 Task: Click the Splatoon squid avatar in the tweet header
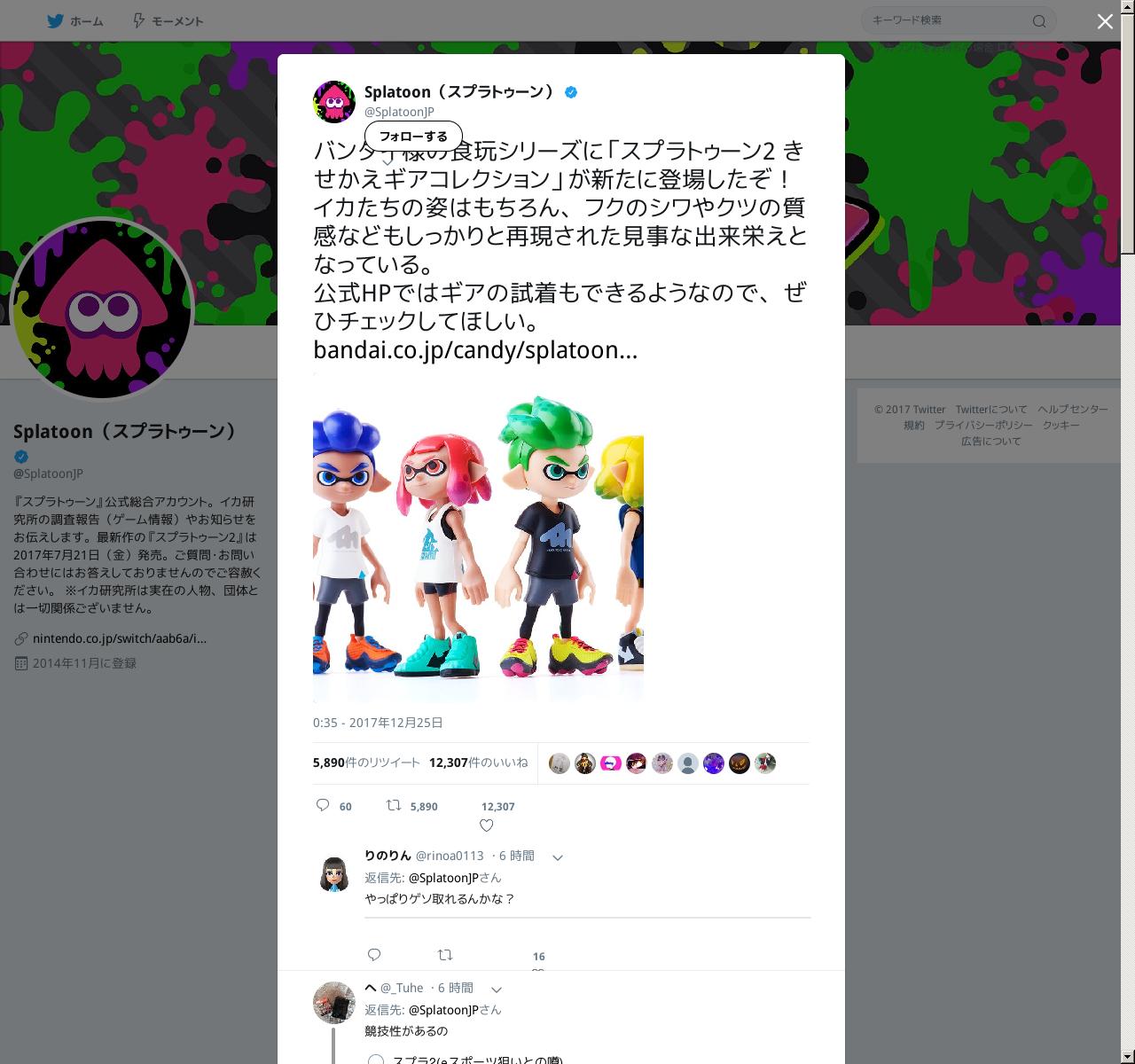pyautogui.click(x=334, y=101)
